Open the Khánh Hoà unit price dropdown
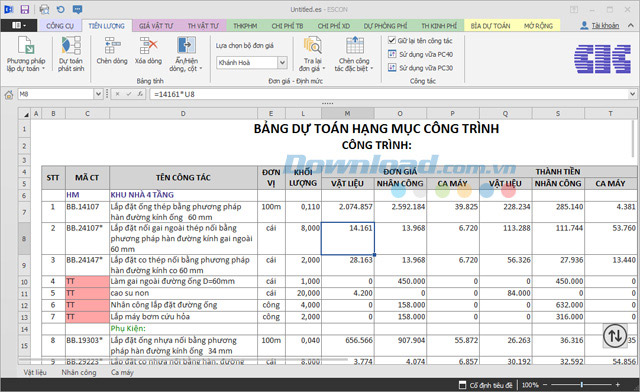This screenshot has height=392, width=640. (282, 62)
